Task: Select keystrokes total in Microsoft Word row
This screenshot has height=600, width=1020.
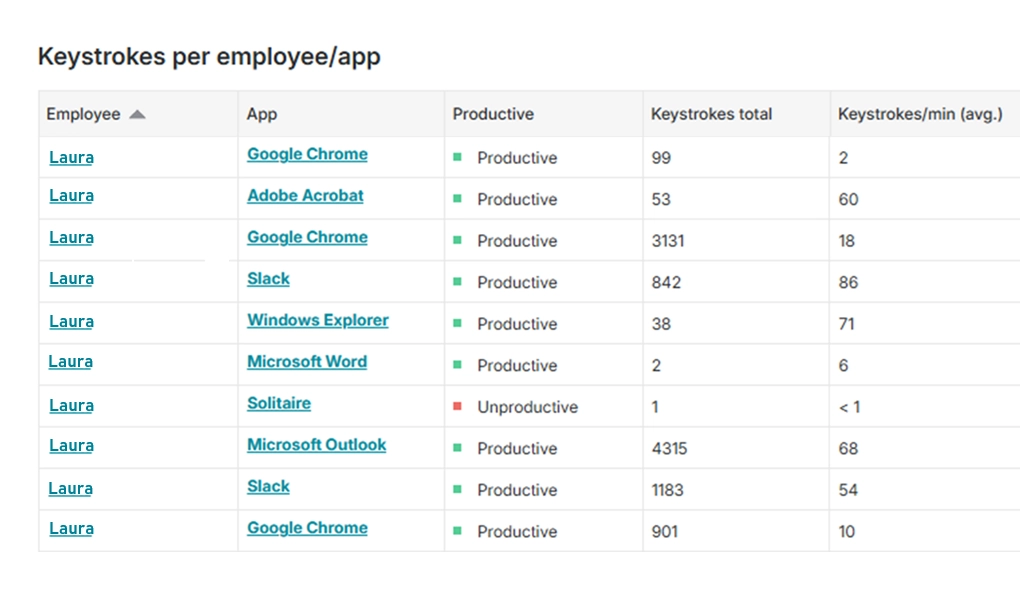Action: point(656,366)
